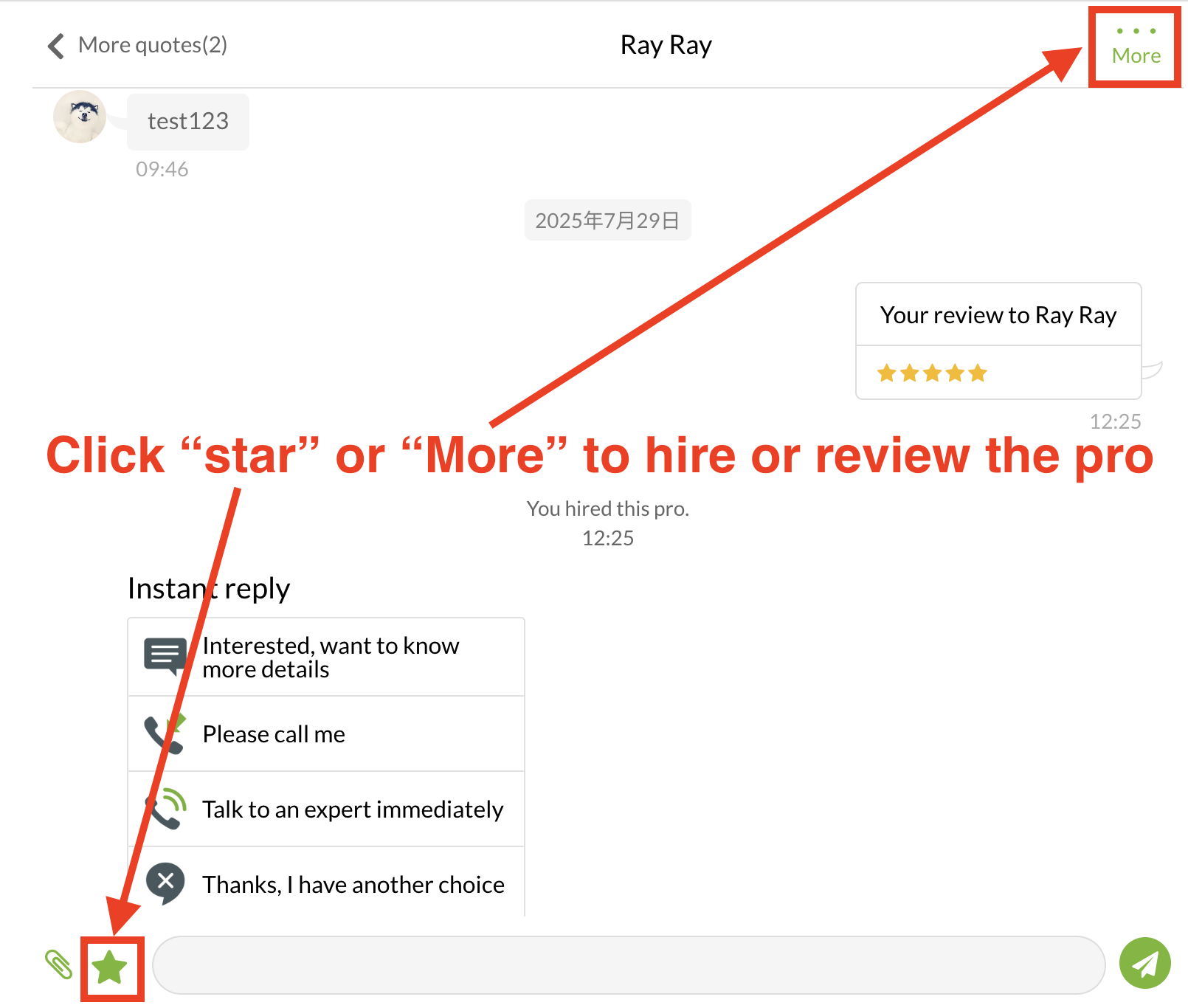Image resolution: width=1188 pixels, height=1008 pixels.
Task: Click the X bubble icon for another choice
Action: pyautogui.click(x=165, y=882)
